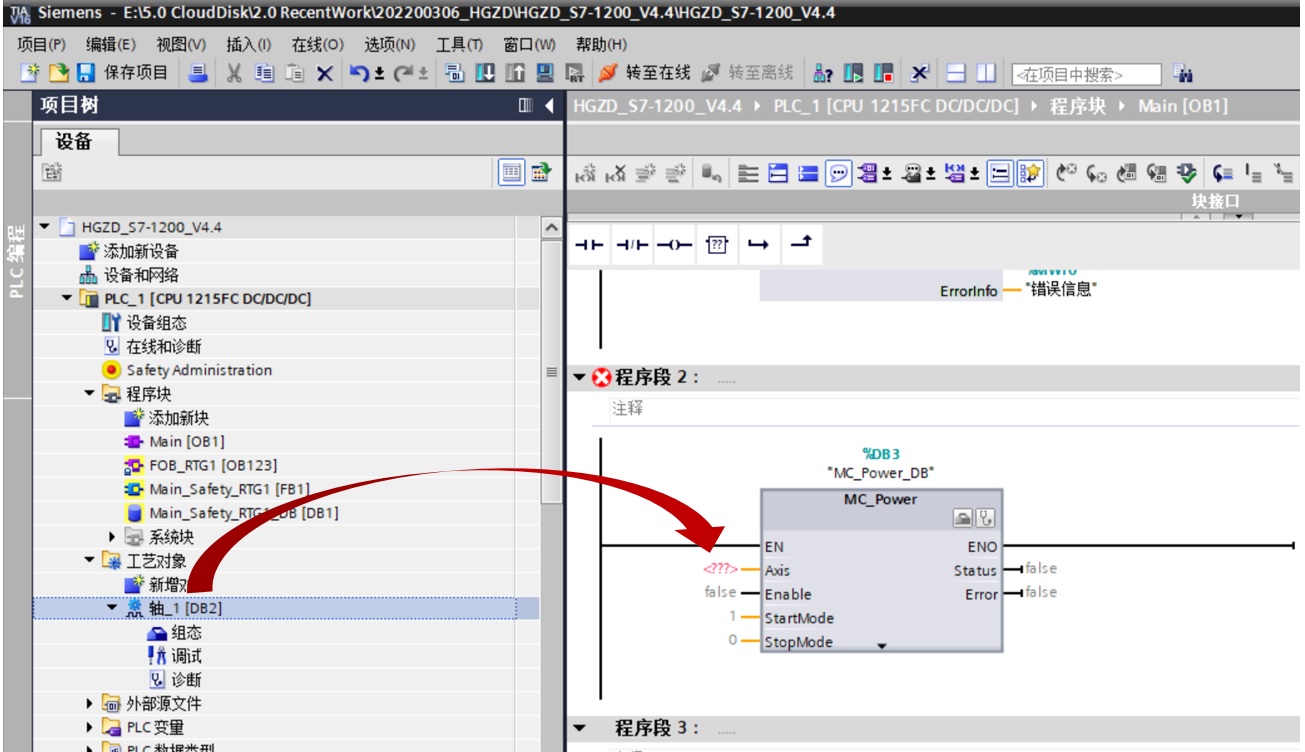Toggle network comments display in editor toolbar
Screen dimensions: 1305x752
click(x=837, y=174)
